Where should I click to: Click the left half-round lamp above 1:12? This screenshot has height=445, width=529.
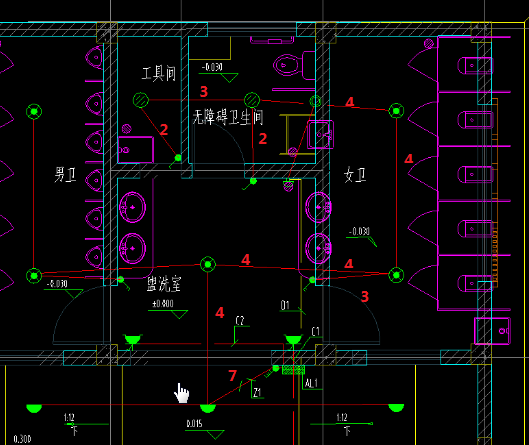tap(34, 409)
